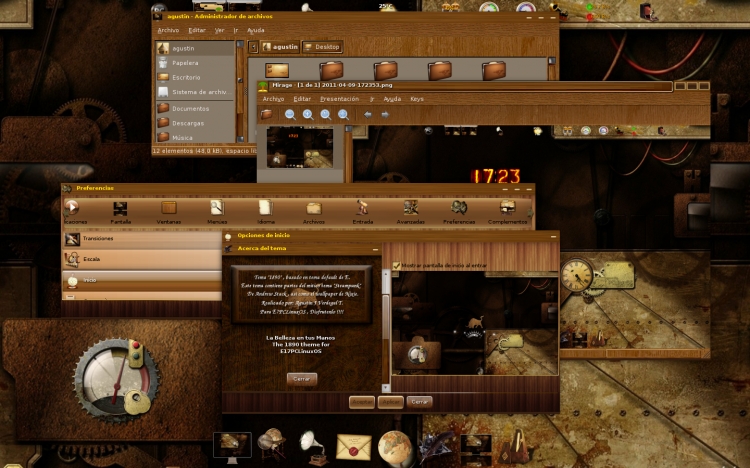Image resolution: width=750 pixels, height=468 pixels.
Task: Click file manager status bar '12 elementos'
Action: 204,151
